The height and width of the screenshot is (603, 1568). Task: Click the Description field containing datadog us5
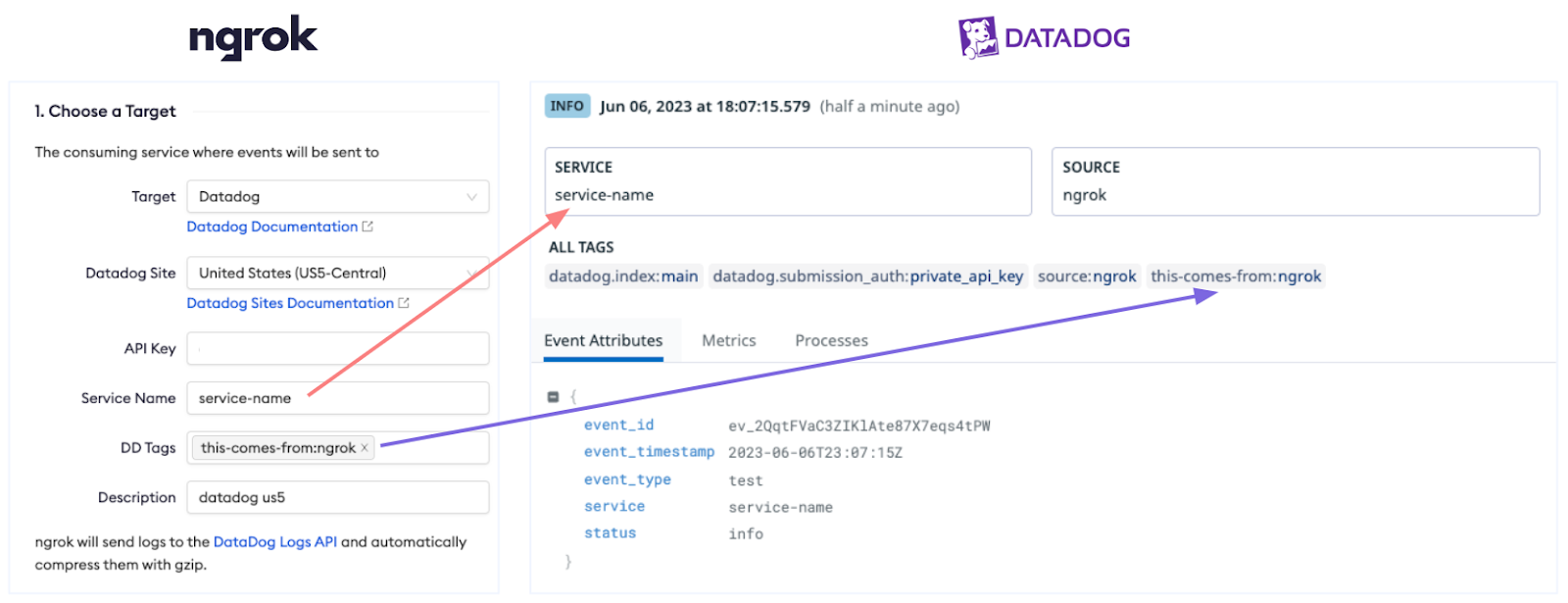337,497
